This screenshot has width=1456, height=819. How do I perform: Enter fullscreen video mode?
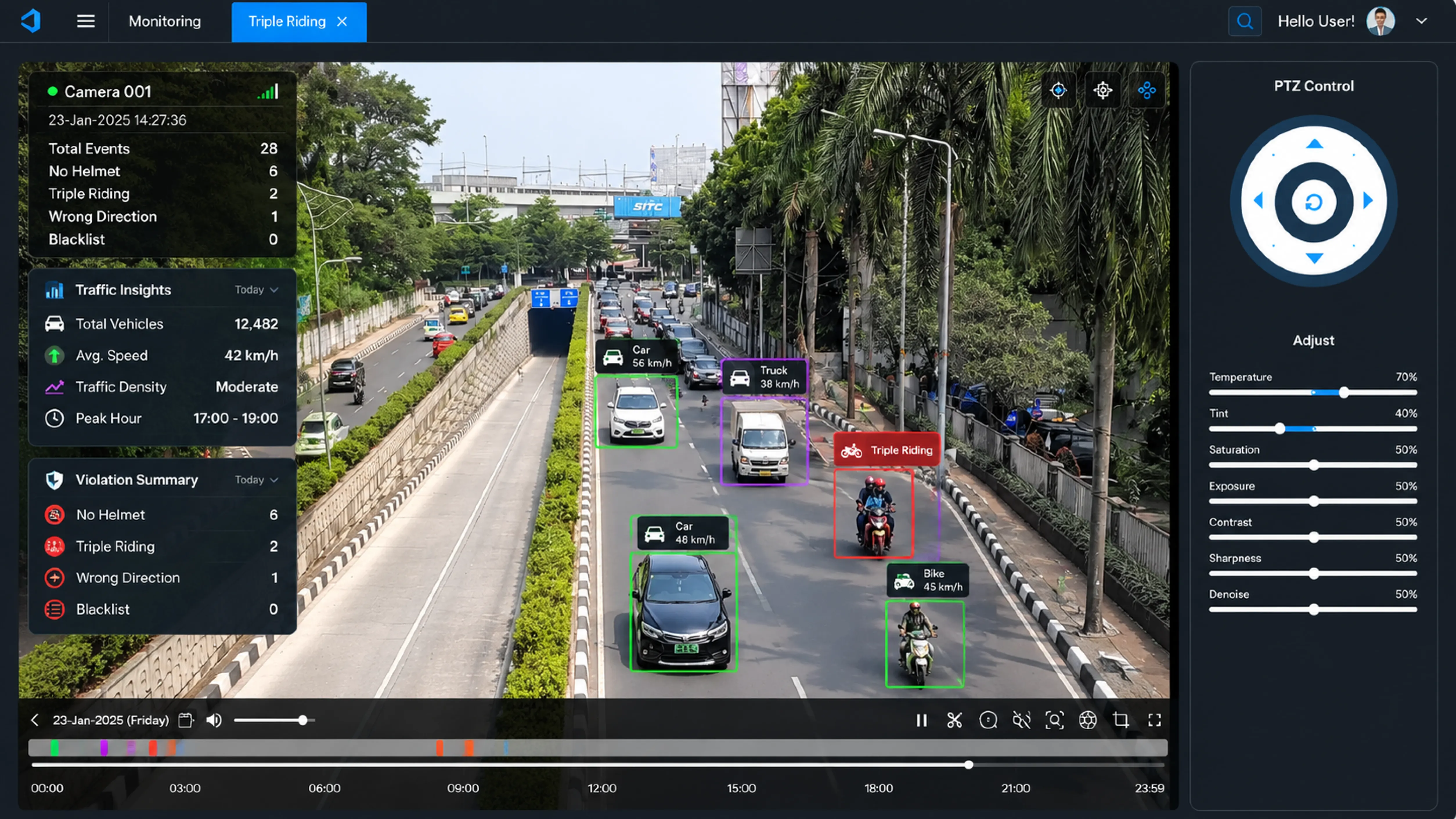click(1154, 720)
